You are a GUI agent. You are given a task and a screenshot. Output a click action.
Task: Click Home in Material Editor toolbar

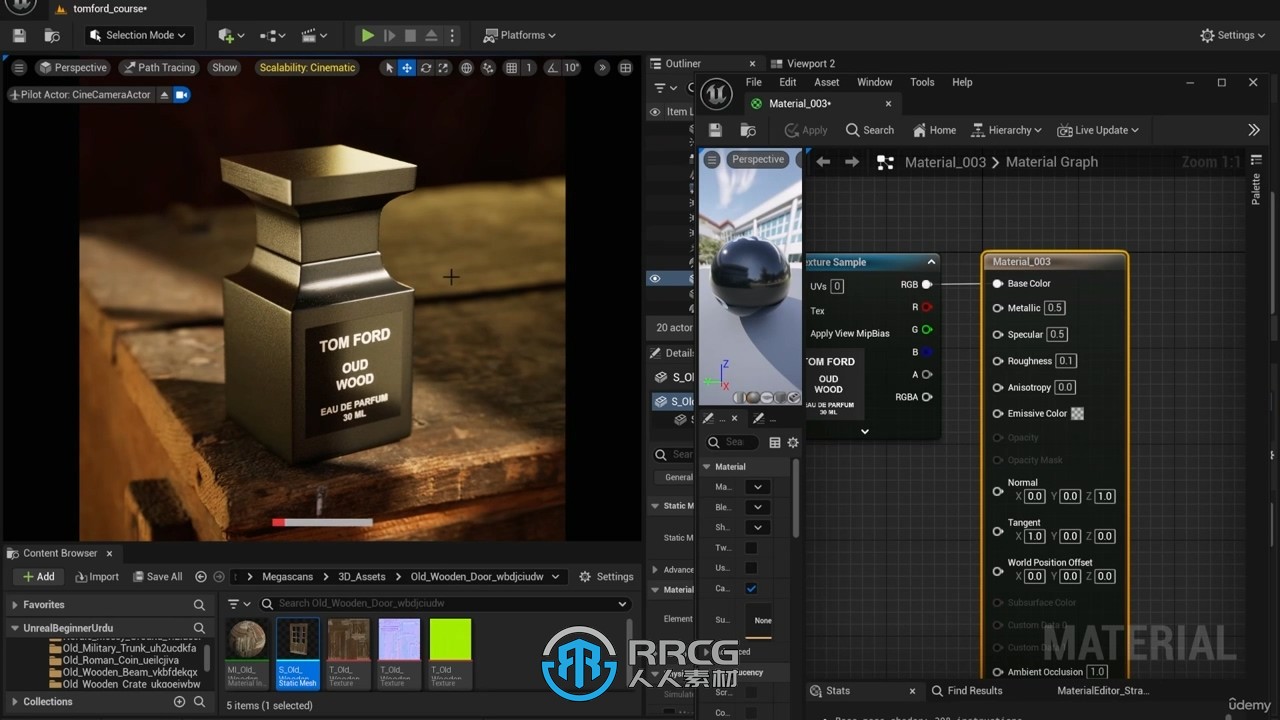935,130
